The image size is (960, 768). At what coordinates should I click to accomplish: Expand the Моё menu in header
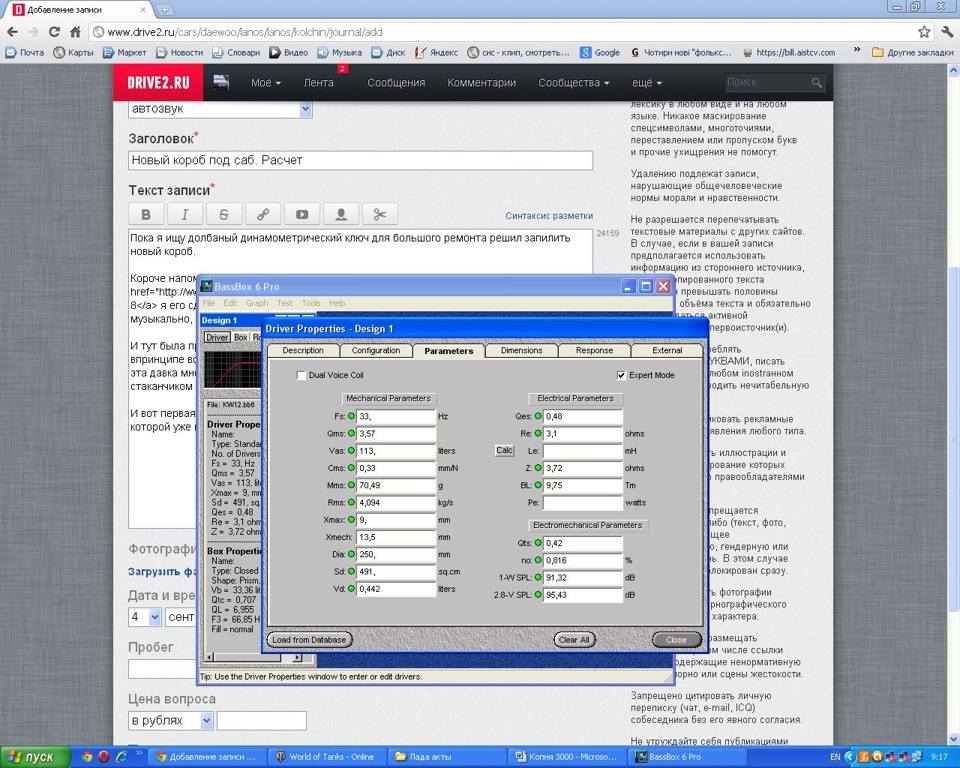pos(266,83)
